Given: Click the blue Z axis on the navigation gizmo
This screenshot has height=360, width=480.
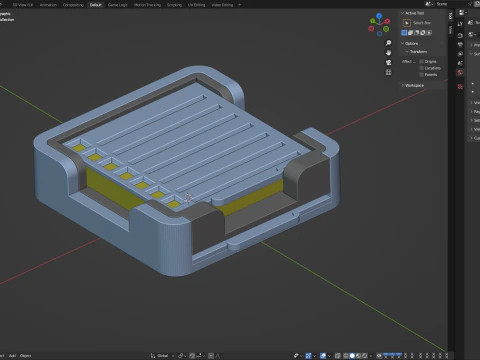Looking at the screenshot, I should 379,16.
